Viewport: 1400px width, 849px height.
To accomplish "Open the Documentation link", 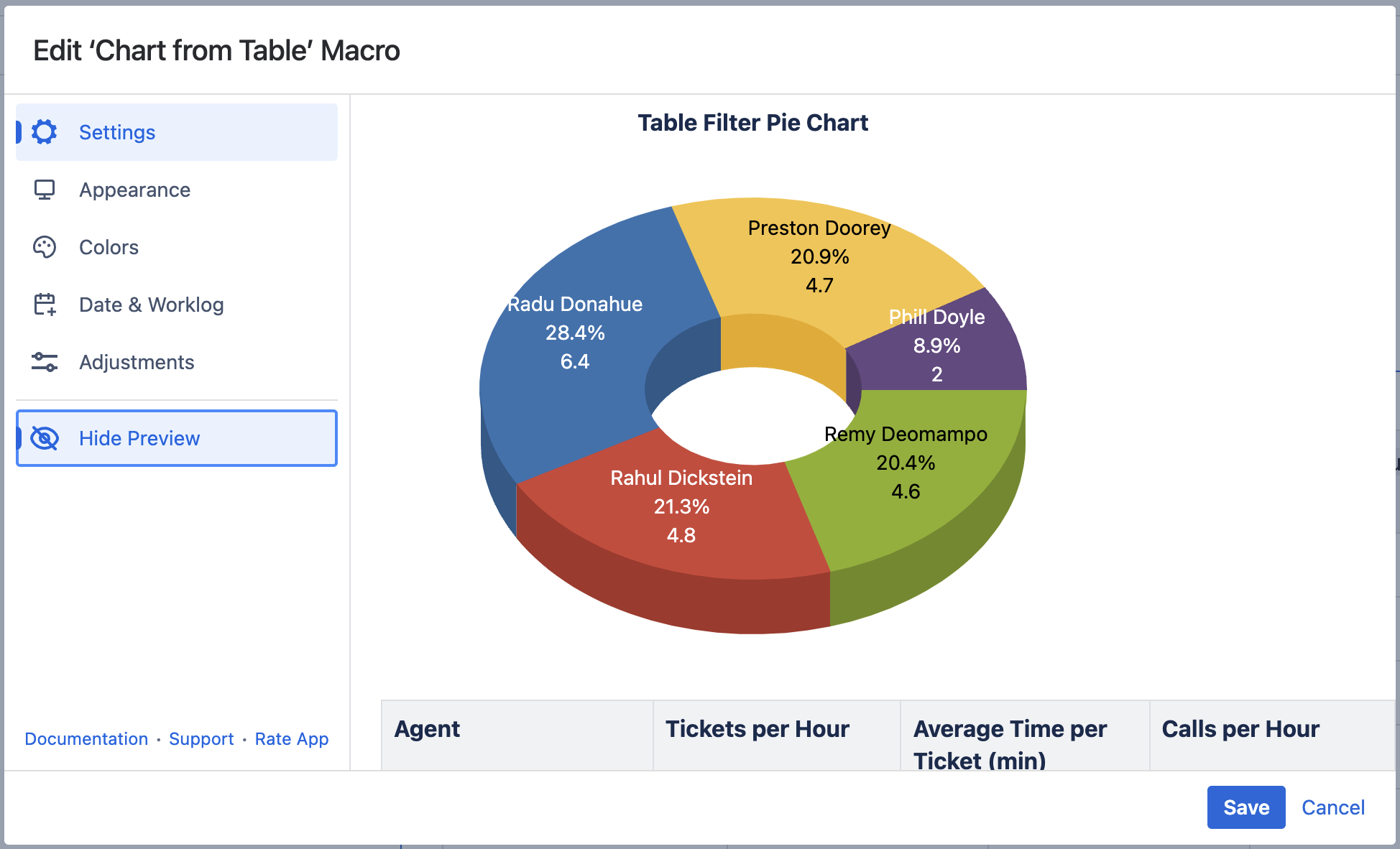I will (x=86, y=739).
